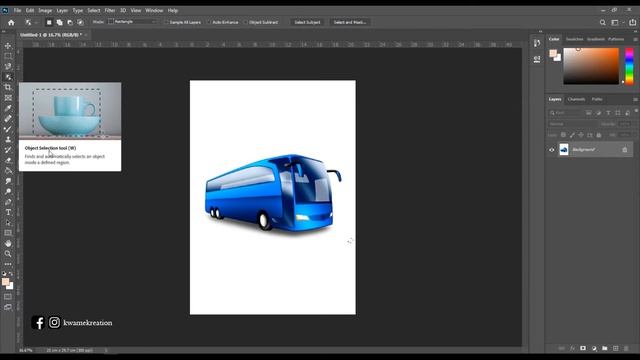Select the Spot Healing Brush tool
This screenshot has width=640, height=360.
click(8, 119)
